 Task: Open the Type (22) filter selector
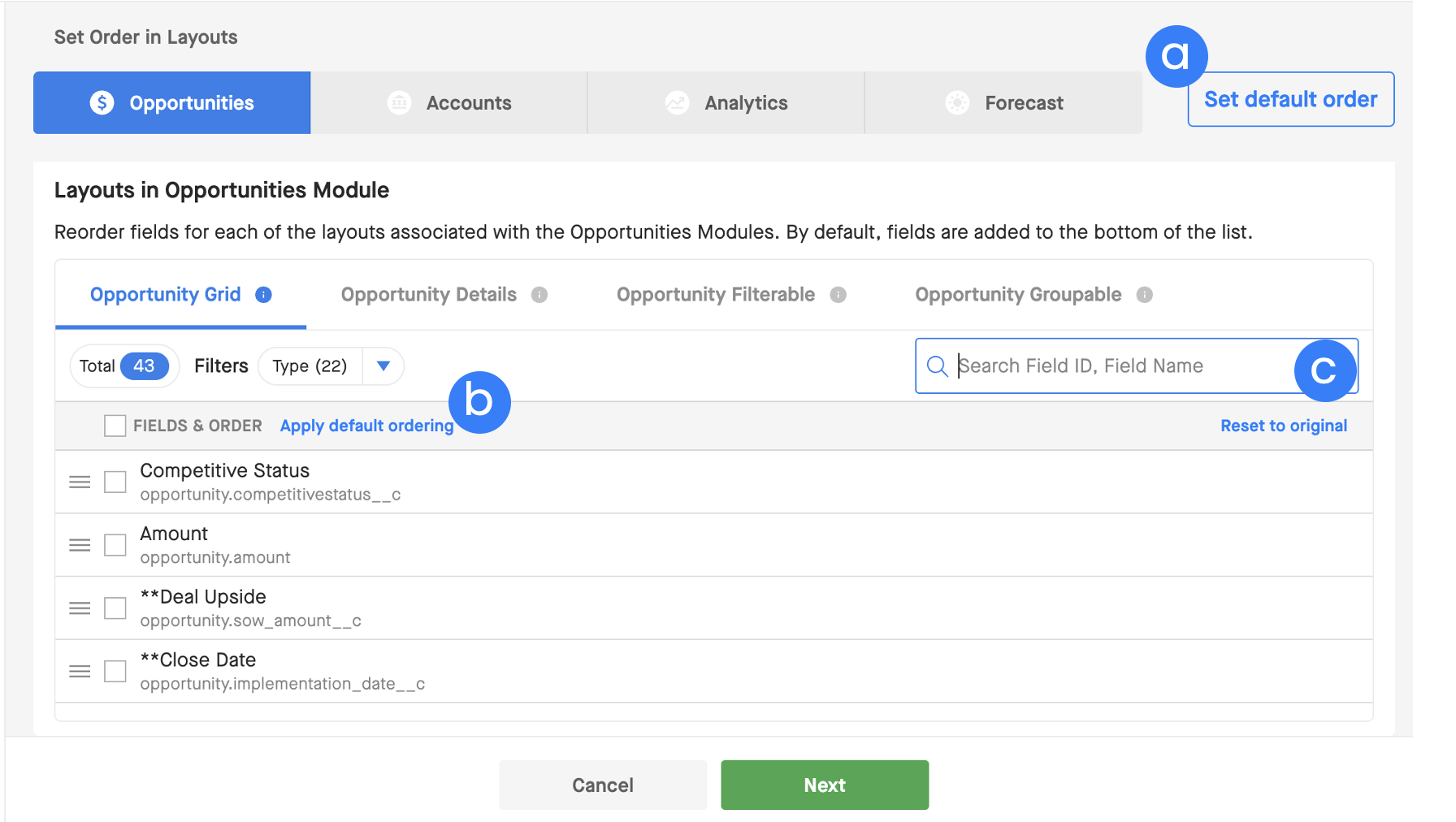coord(310,366)
